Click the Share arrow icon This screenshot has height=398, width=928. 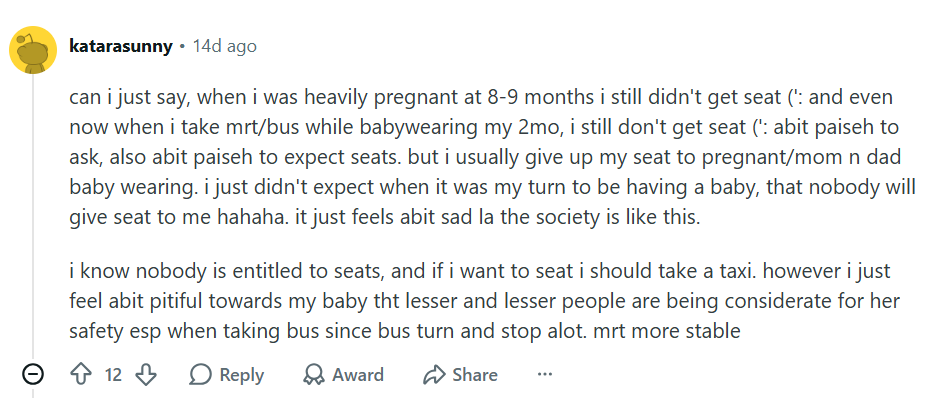(434, 374)
